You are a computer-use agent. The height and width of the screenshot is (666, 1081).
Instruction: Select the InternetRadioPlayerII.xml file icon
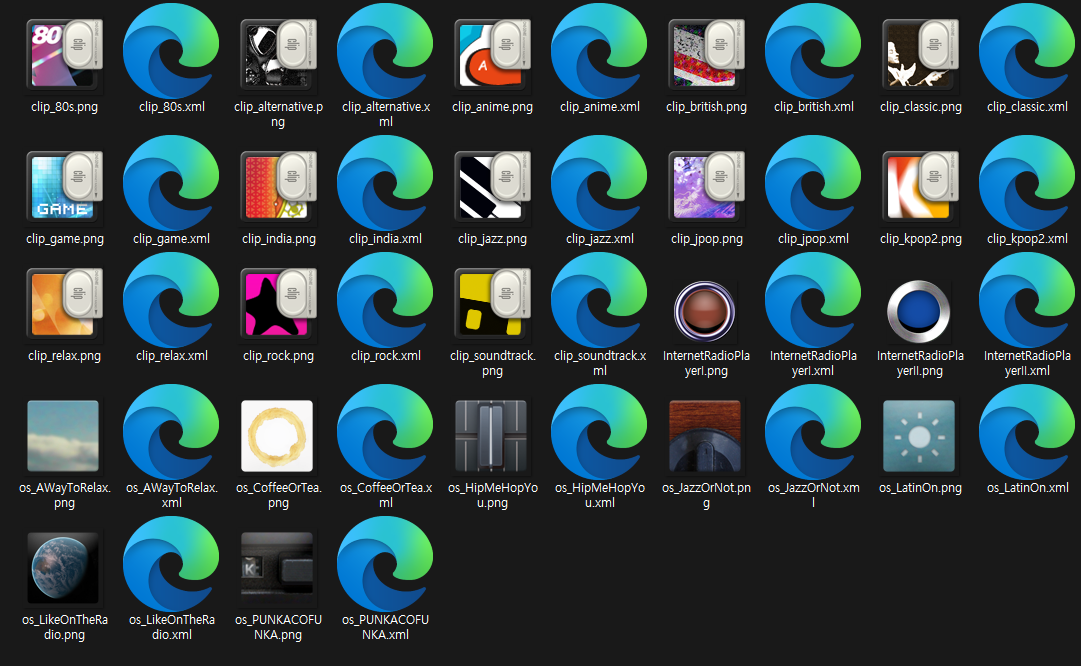click(1027, 300)
